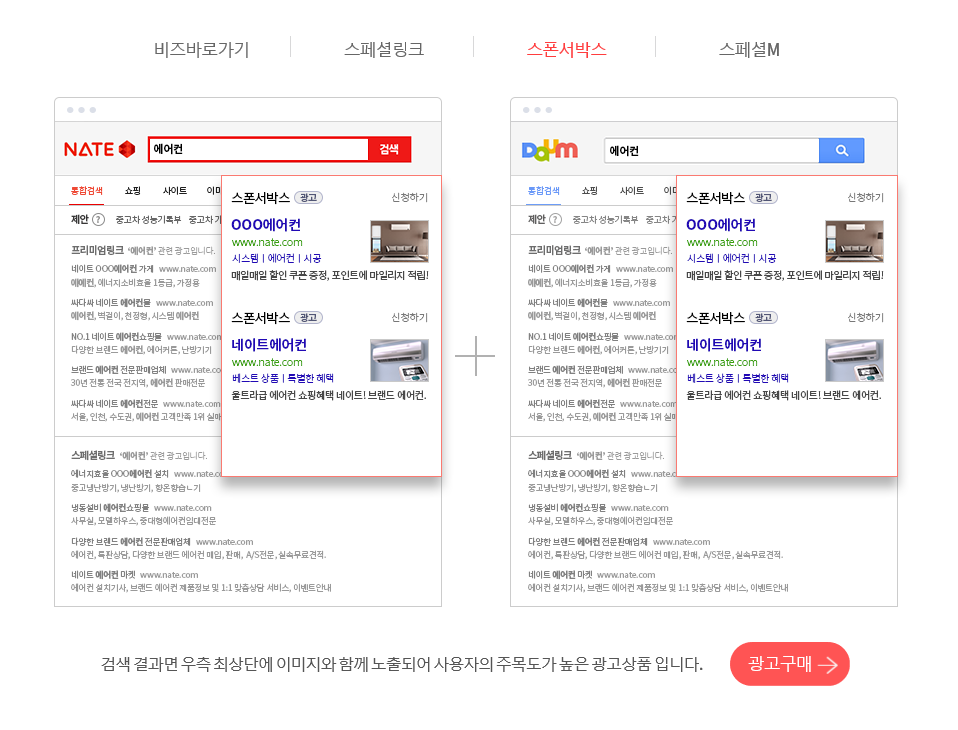Click '시스템 | 에어컨 | 시공' sublinks in Daum window
The image size is (958, 730).
point(731,258)
